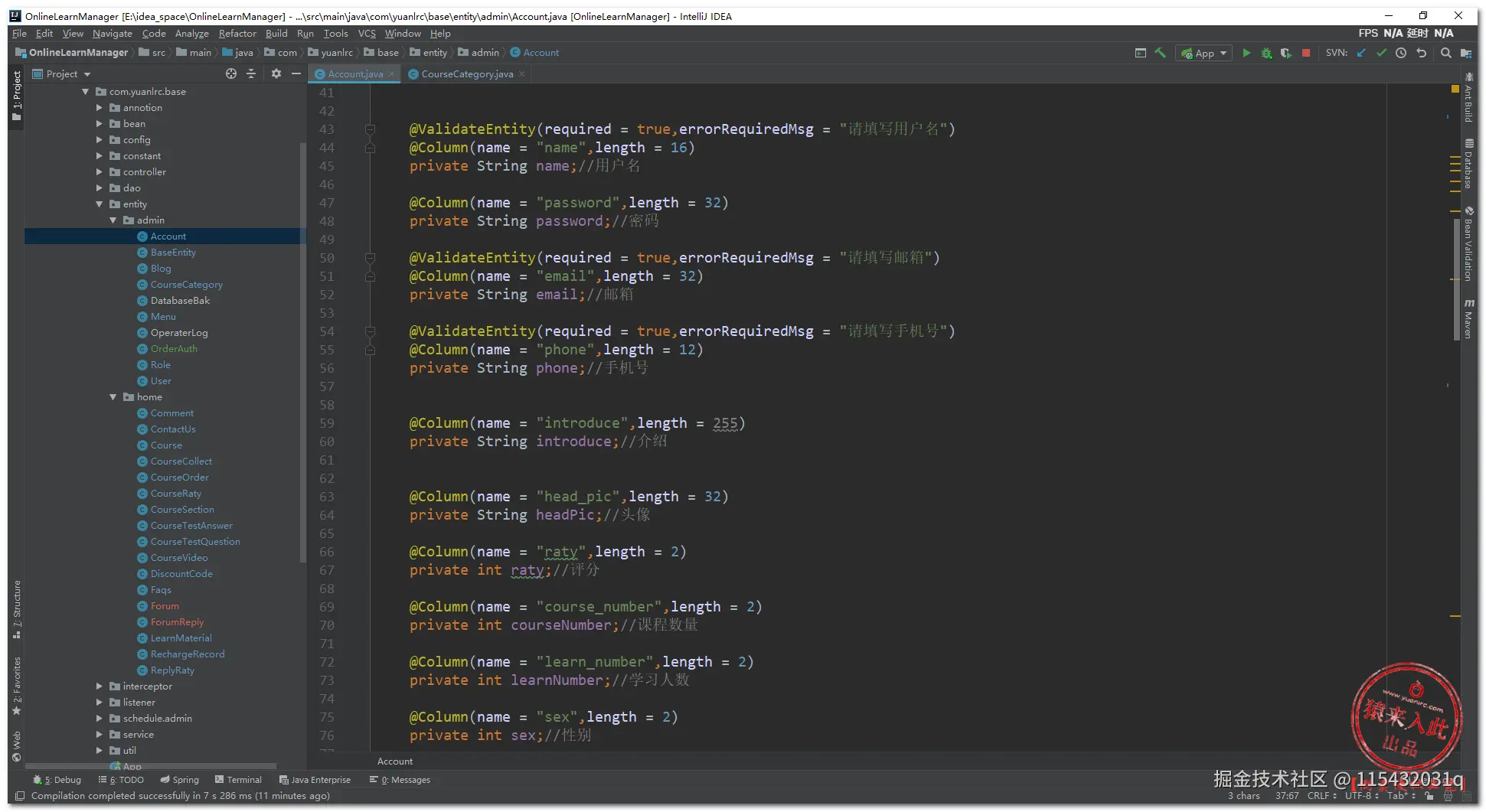Click the Account breadcrumb in navigation bar
Viewport: 1486px width, 812px height.
534,53
